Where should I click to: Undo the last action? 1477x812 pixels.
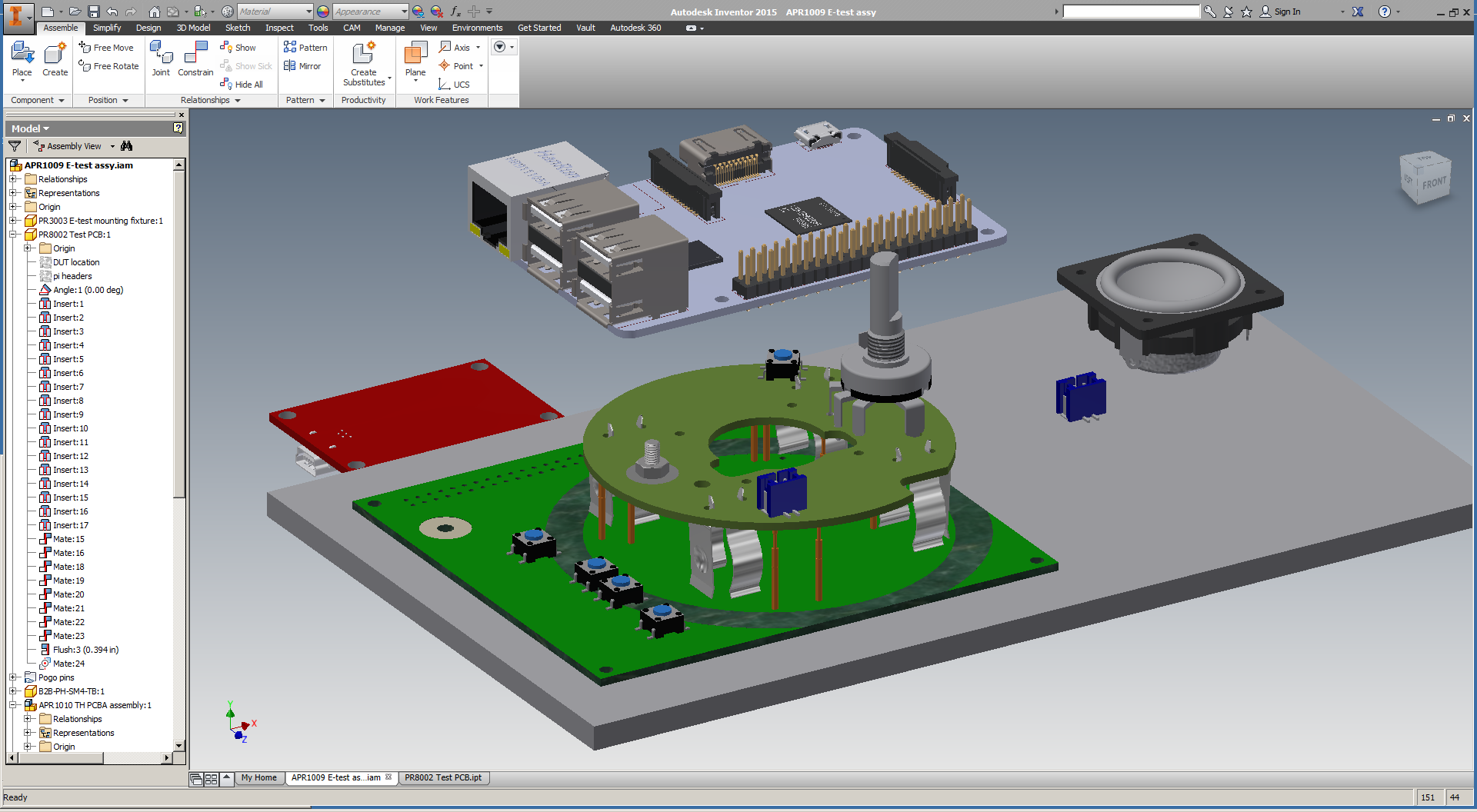coord(112,12)
